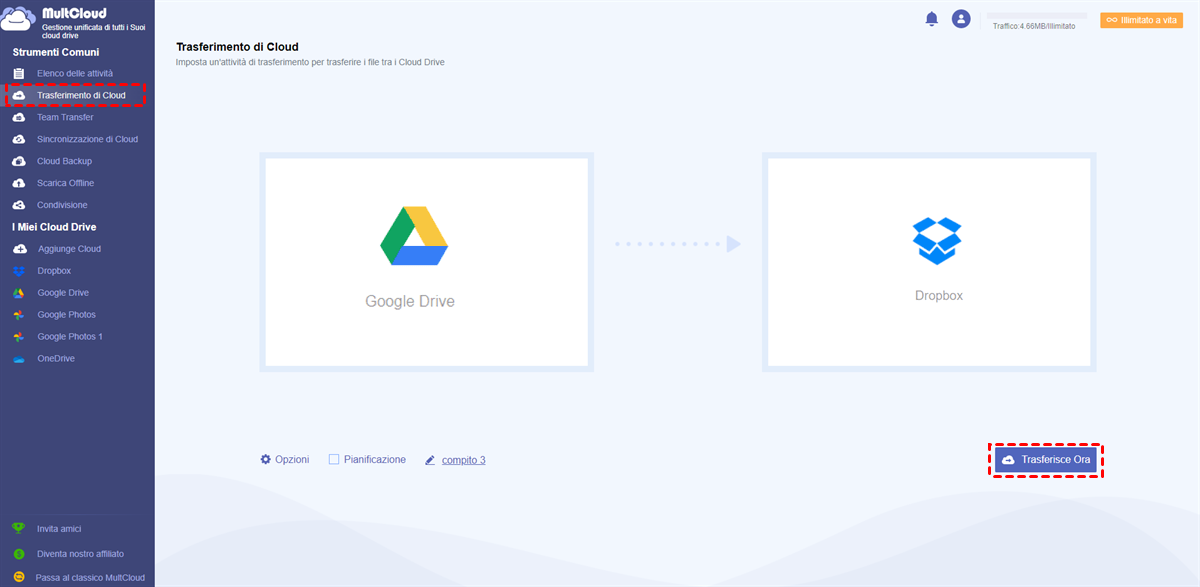This screenshot has width=1200, height=587.
Task: Click the Google Photos pinwheel icon
Action: [18, 315]
